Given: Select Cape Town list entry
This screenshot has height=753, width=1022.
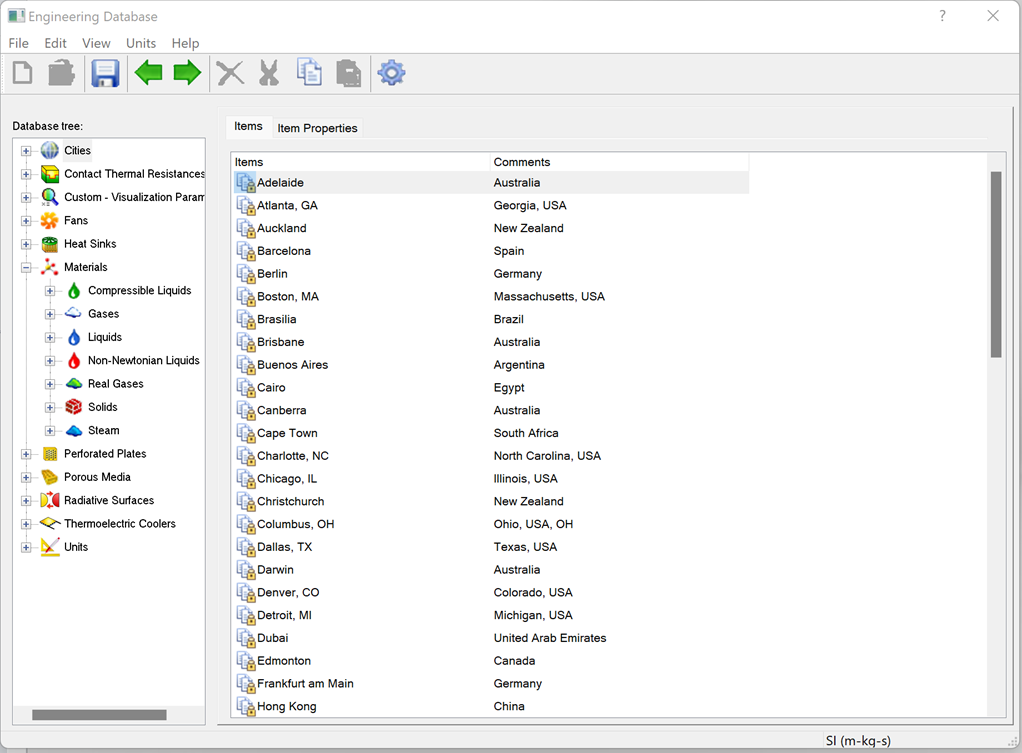Looking at the screenshot, I should click(x=490, y=433).
